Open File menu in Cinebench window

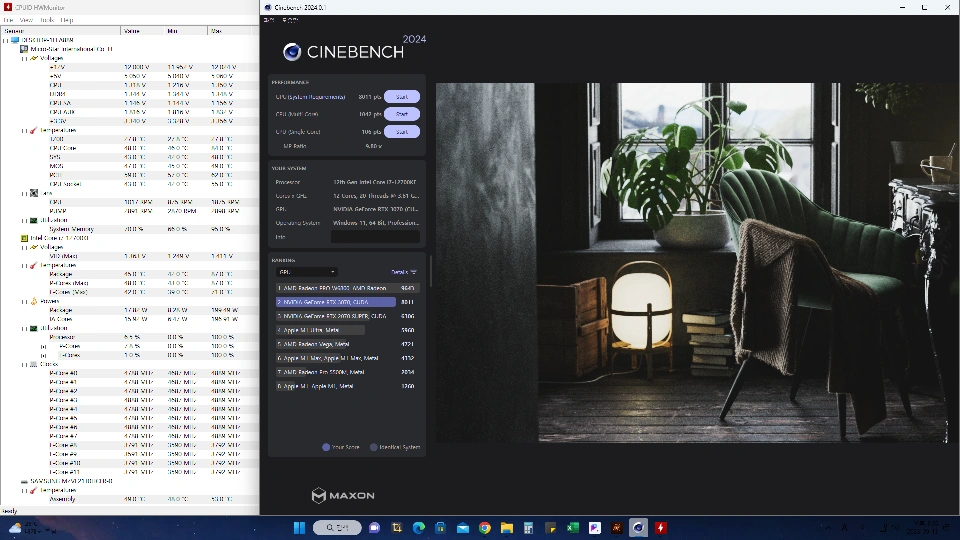[269, 20]
